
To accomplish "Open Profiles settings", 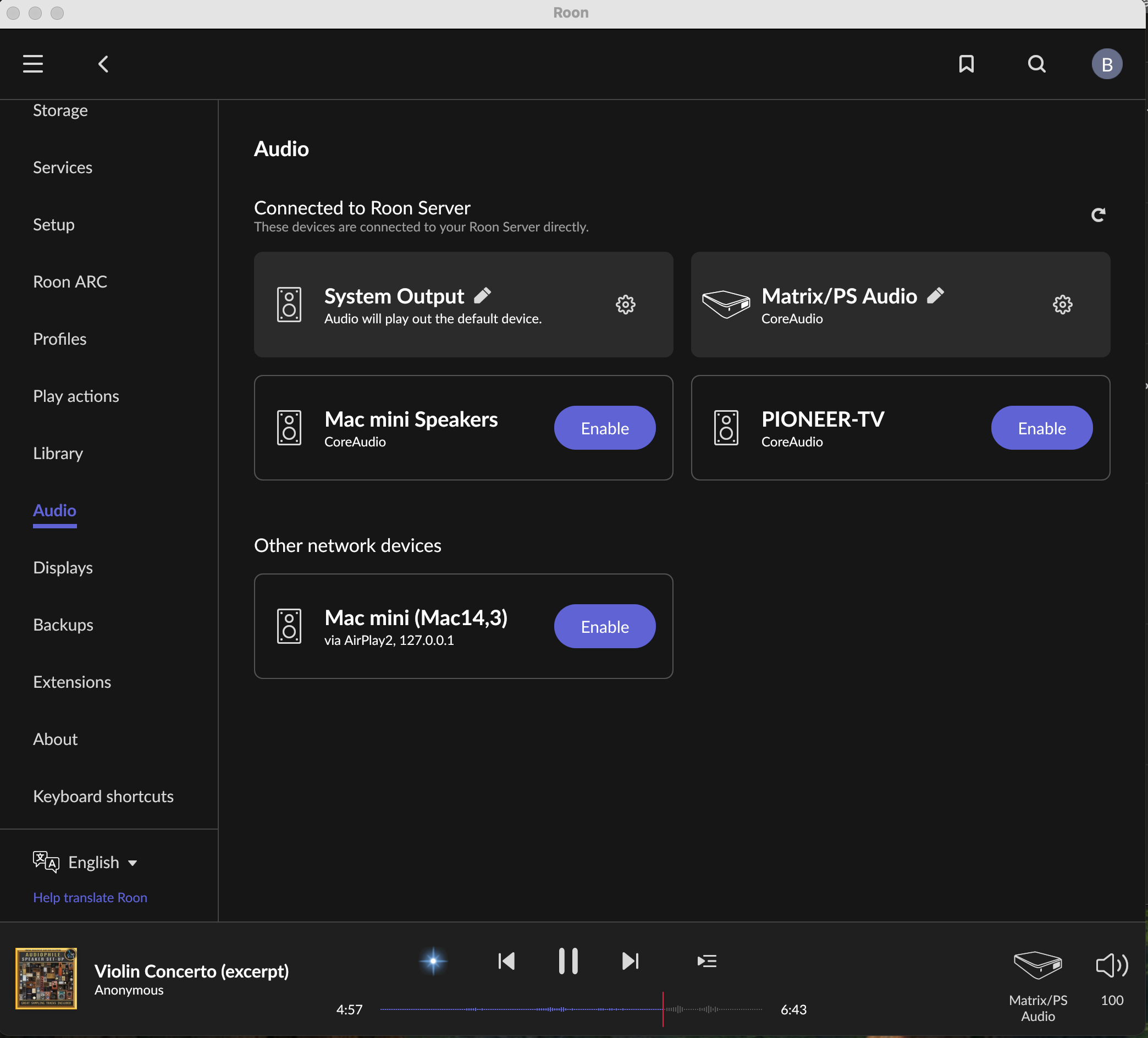I will point(60,339).
